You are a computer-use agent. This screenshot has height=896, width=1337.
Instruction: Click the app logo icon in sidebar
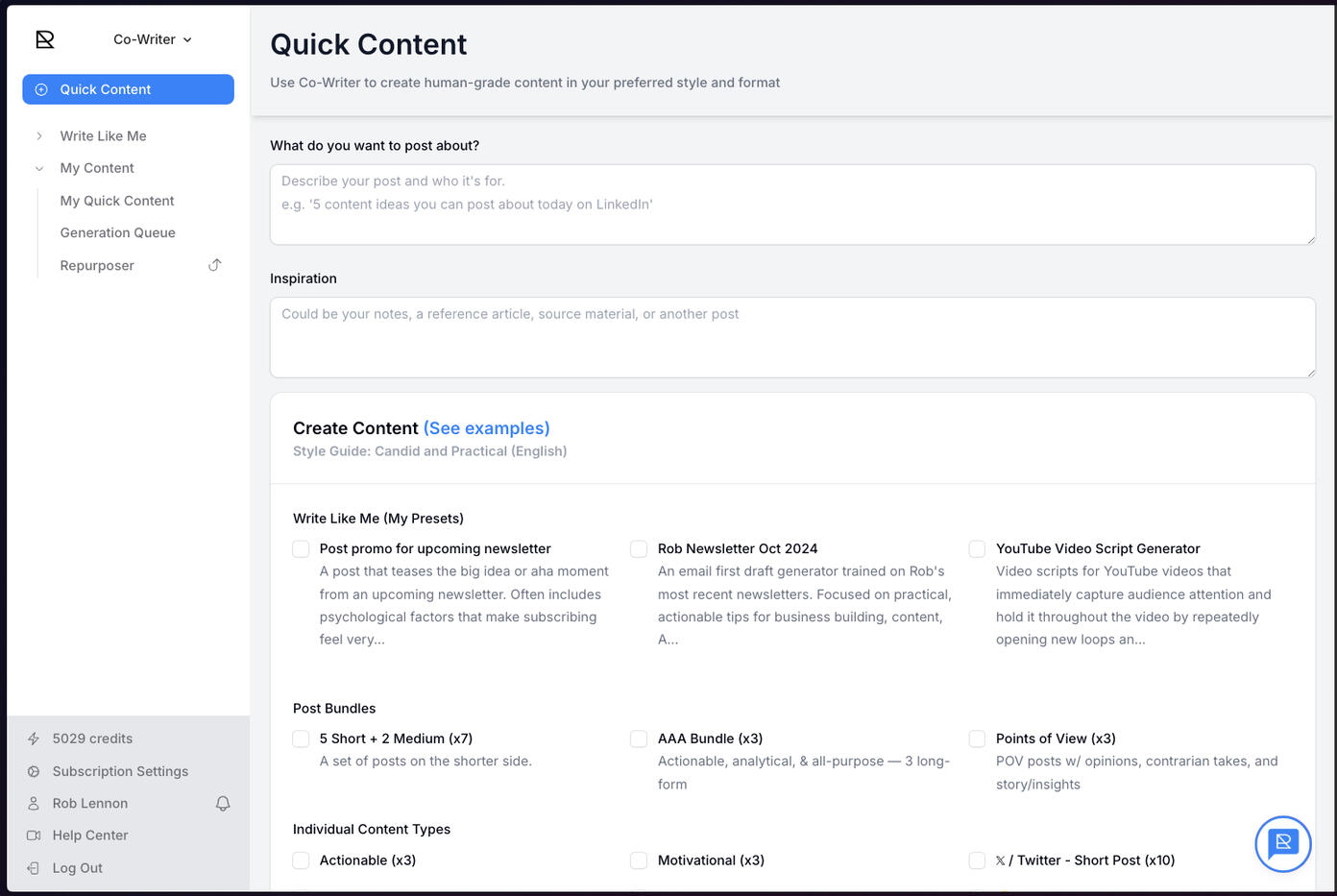coord(45,39)
